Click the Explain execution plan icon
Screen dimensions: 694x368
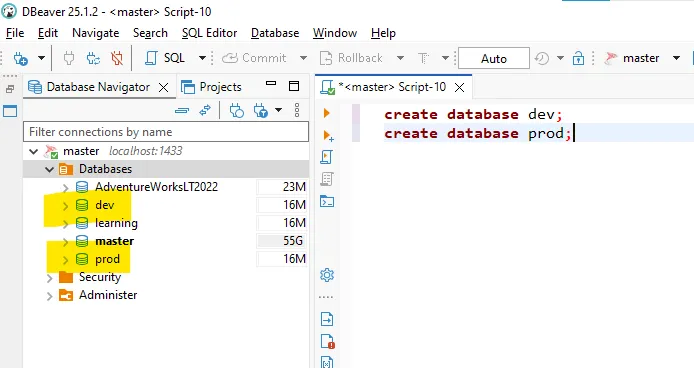(327, 179)
